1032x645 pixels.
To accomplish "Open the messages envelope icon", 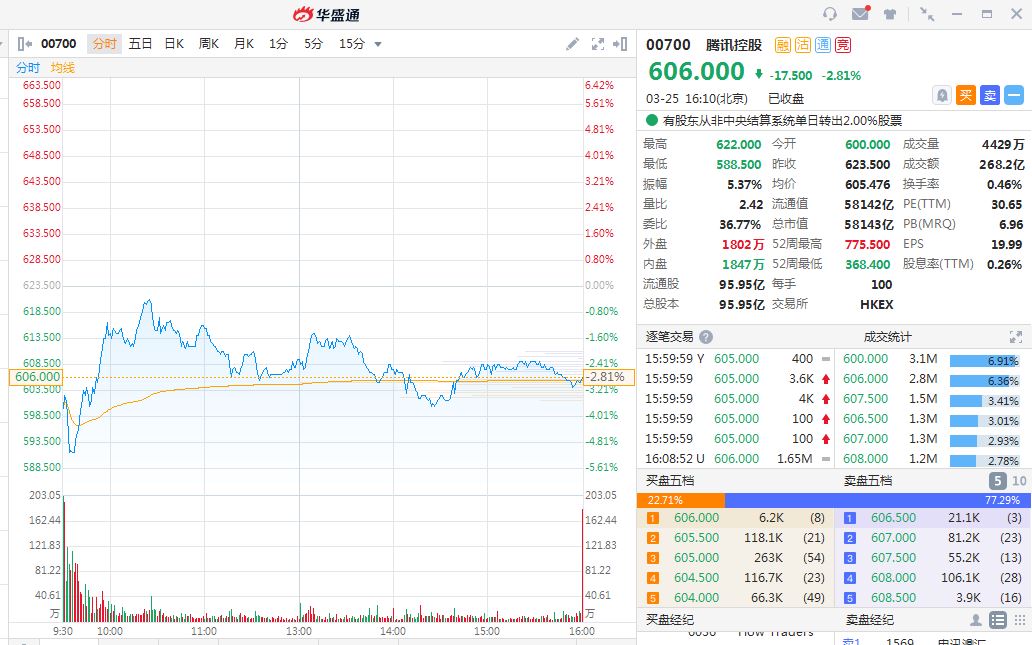I will pyautogui.click(x=860, y=14).
